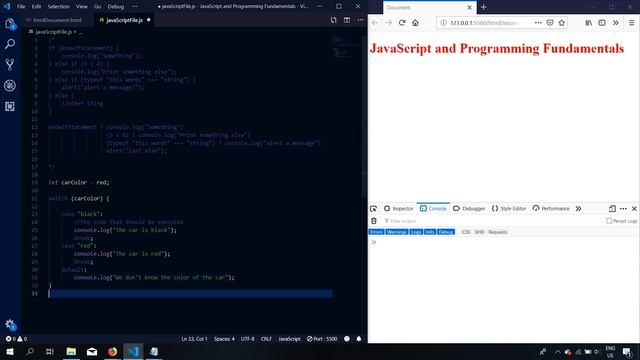The width and height of the screenshot is (640, 360).
Task: Click the Firefox address bar URL
Action: tap(484, 23)
